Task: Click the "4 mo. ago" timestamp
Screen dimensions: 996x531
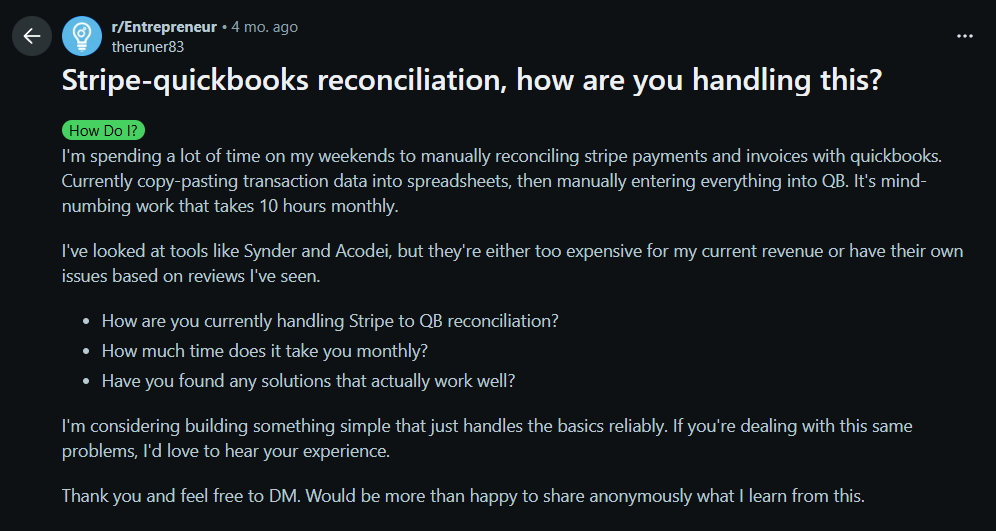Action: 264,27
